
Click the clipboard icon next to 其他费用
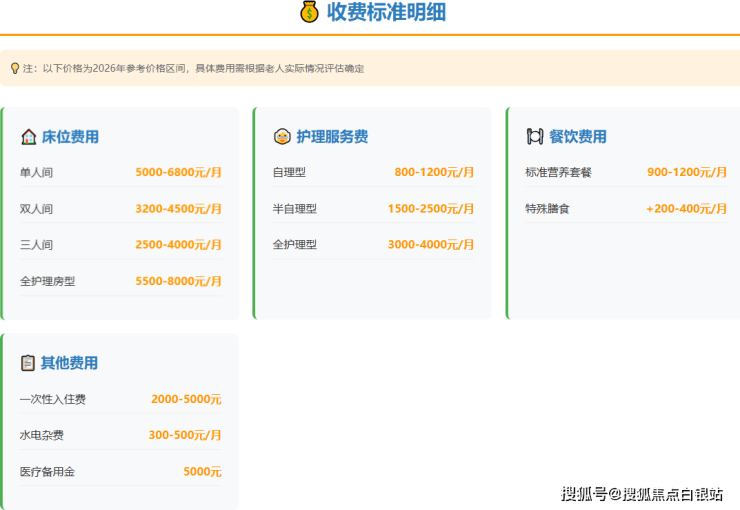[28, 363]
